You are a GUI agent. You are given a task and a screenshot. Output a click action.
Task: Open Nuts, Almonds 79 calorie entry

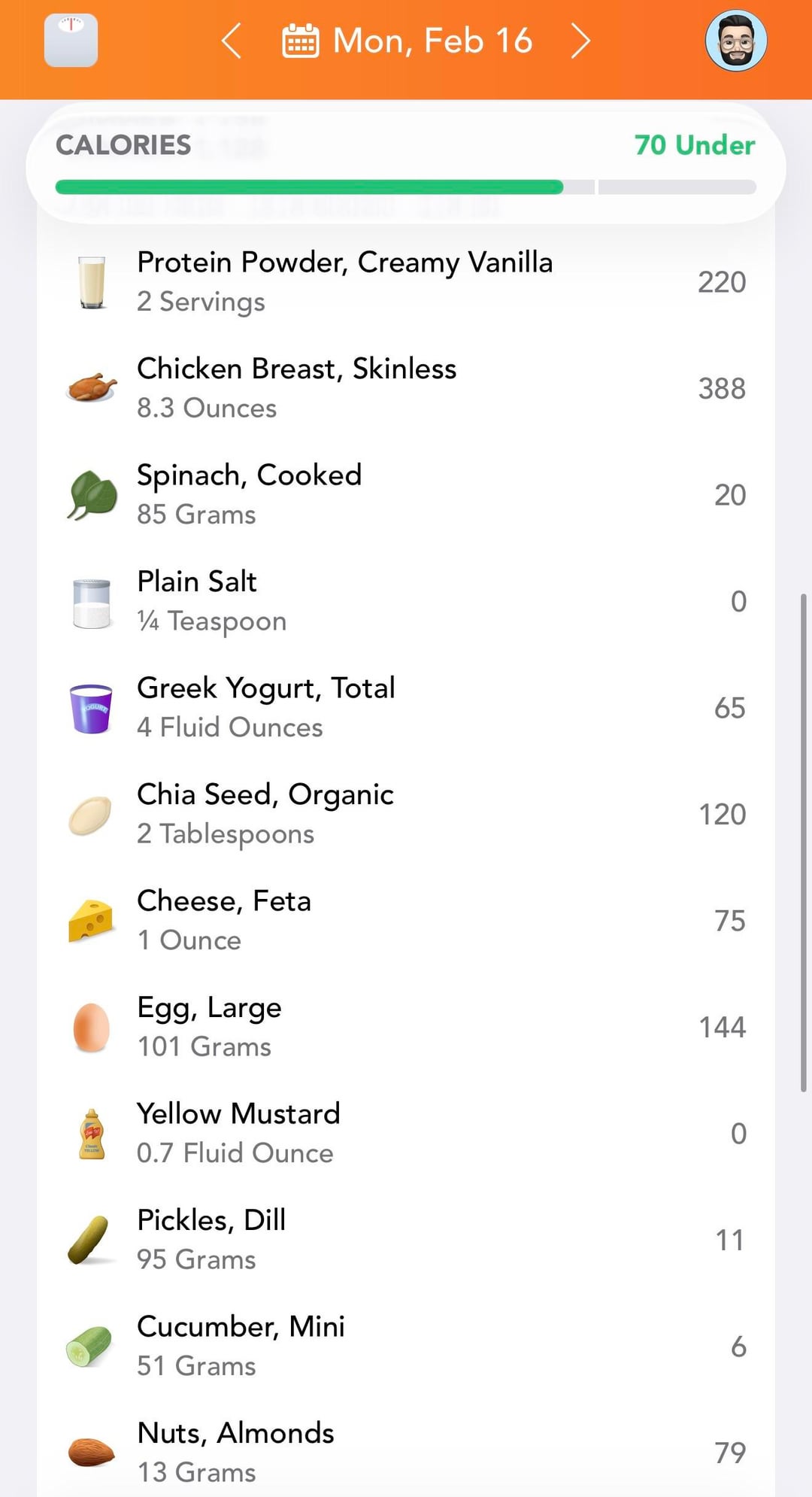[406, 1452]
